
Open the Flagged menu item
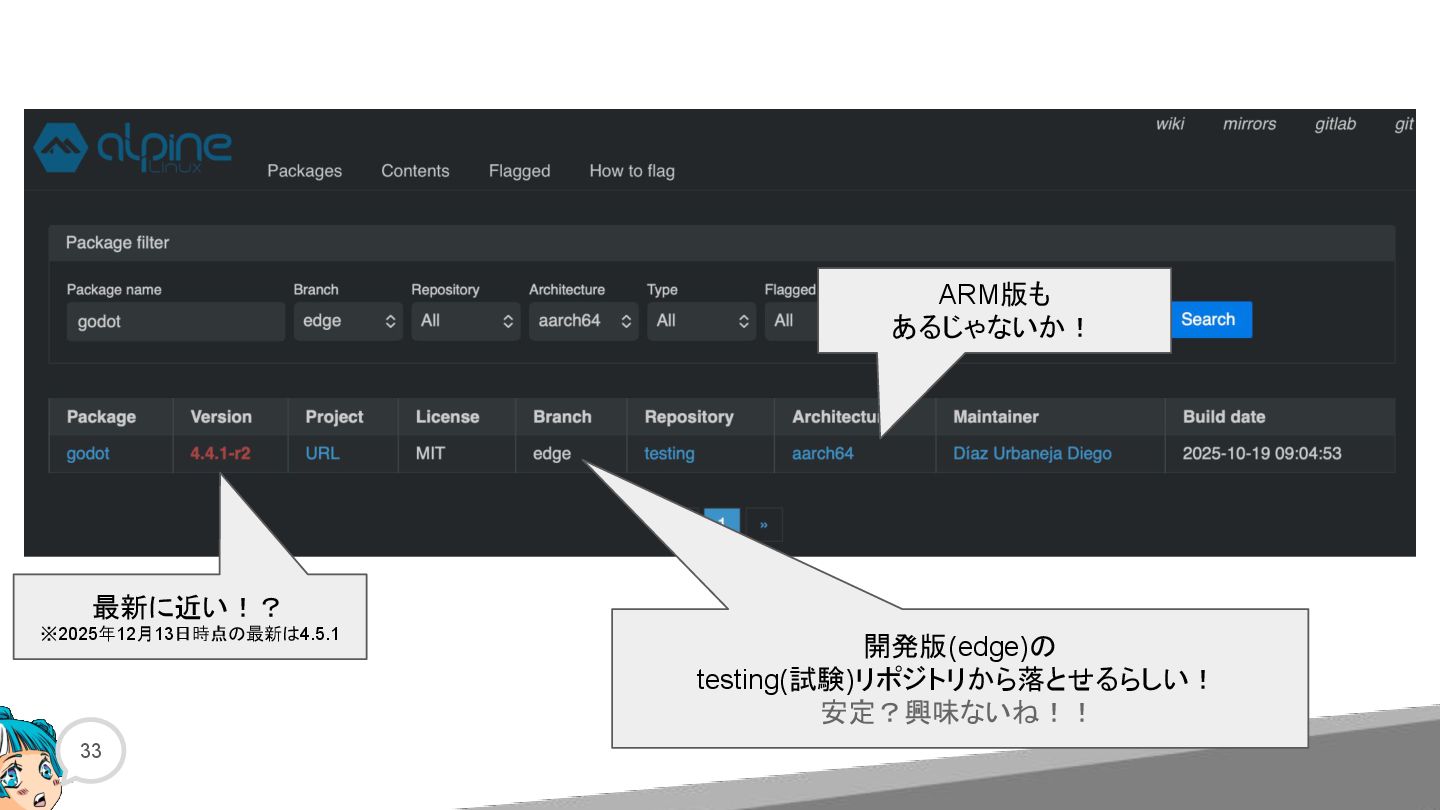point(519,171)
